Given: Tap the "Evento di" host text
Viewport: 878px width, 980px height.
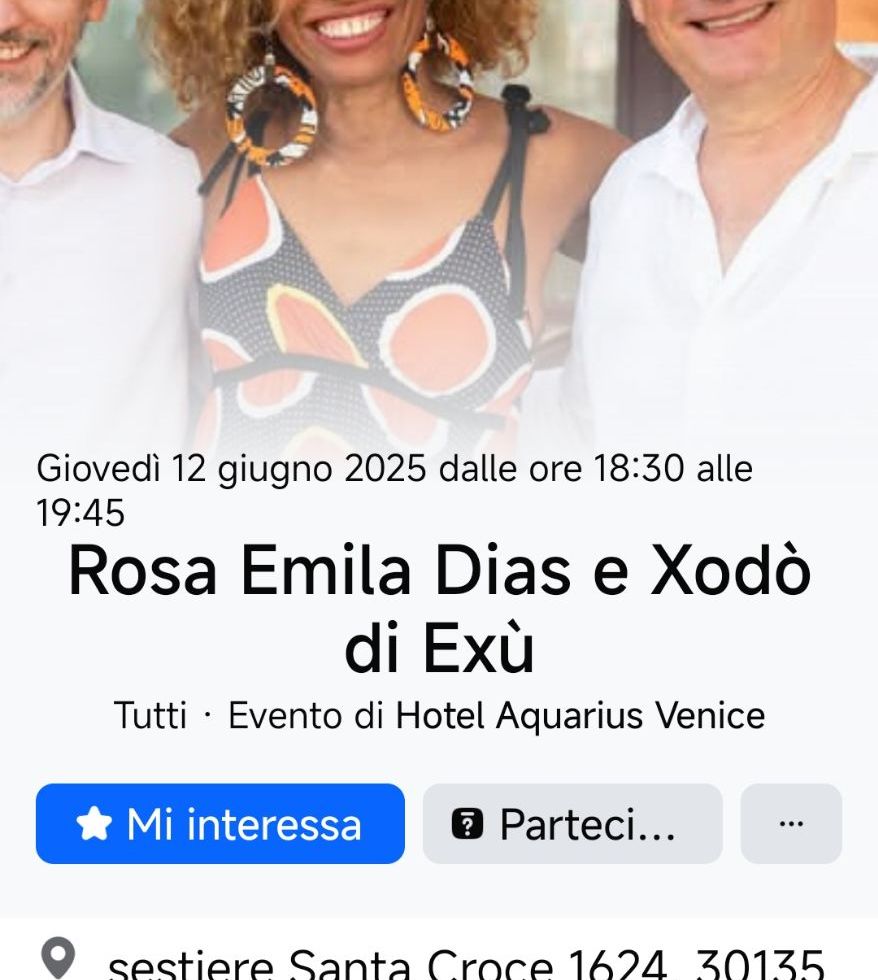Looking at the screenshot, I should [306, 716].
